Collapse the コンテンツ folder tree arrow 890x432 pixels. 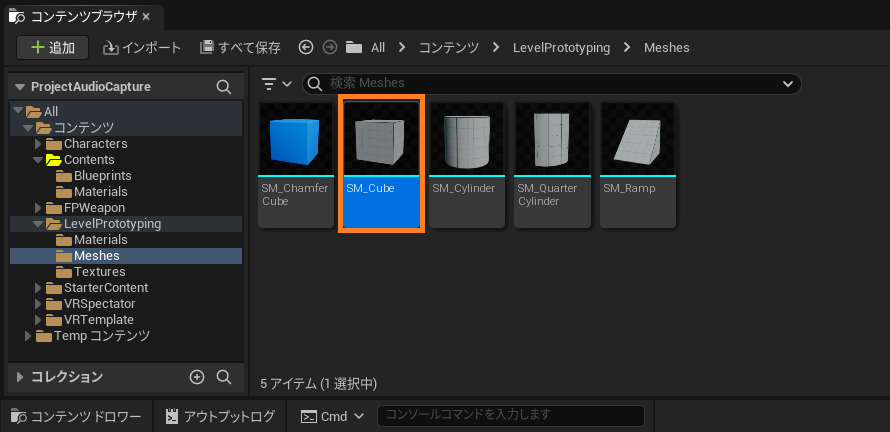point(28,128)
